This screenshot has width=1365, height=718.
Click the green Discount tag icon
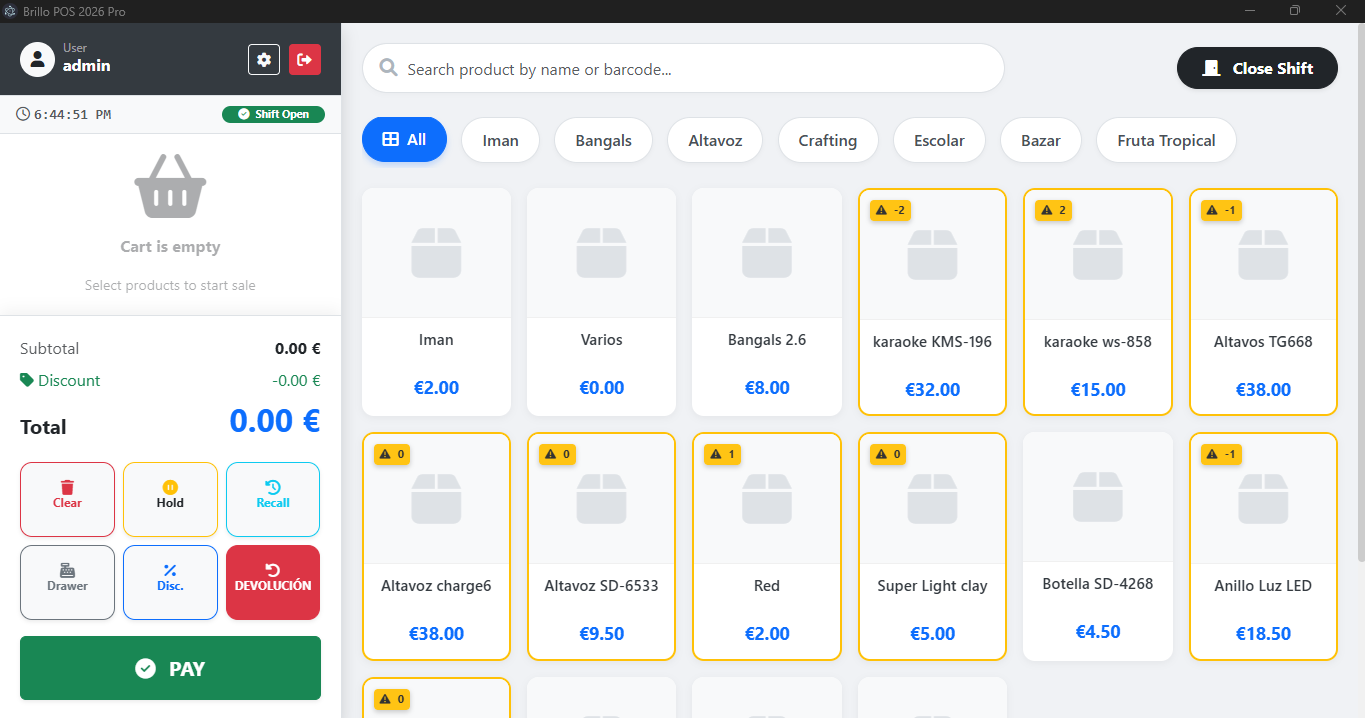click(27, 380)
